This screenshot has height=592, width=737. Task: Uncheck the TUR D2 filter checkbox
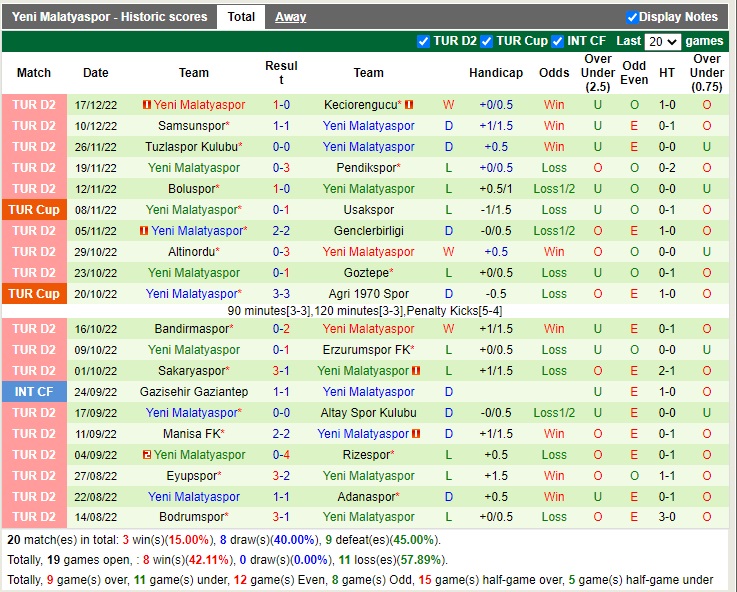tap(423, 41)
